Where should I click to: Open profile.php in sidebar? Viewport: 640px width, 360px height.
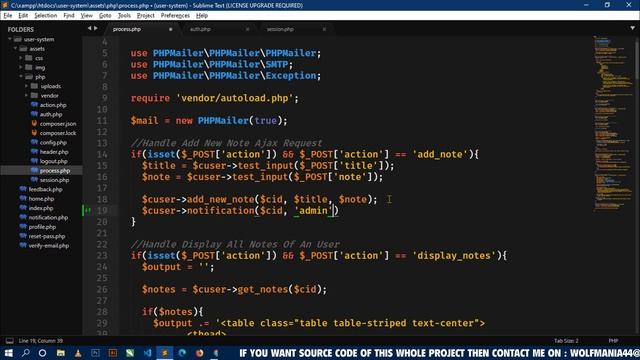42,227
